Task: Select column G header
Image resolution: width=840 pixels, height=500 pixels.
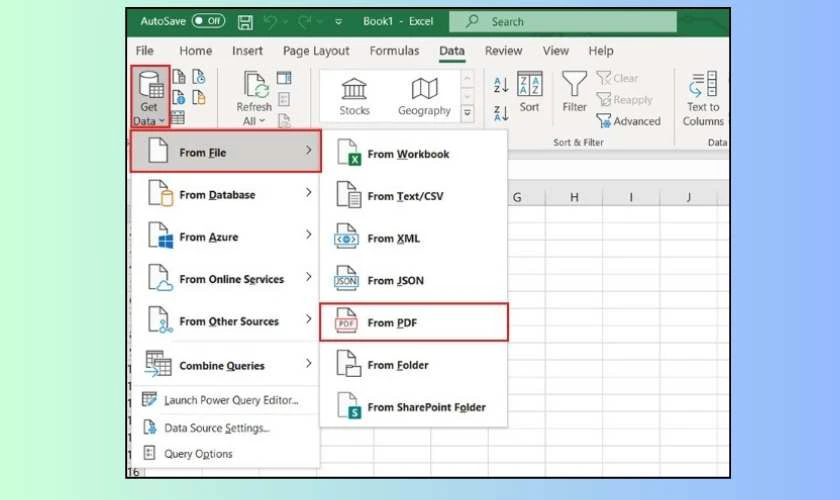Action: (517, 197)
